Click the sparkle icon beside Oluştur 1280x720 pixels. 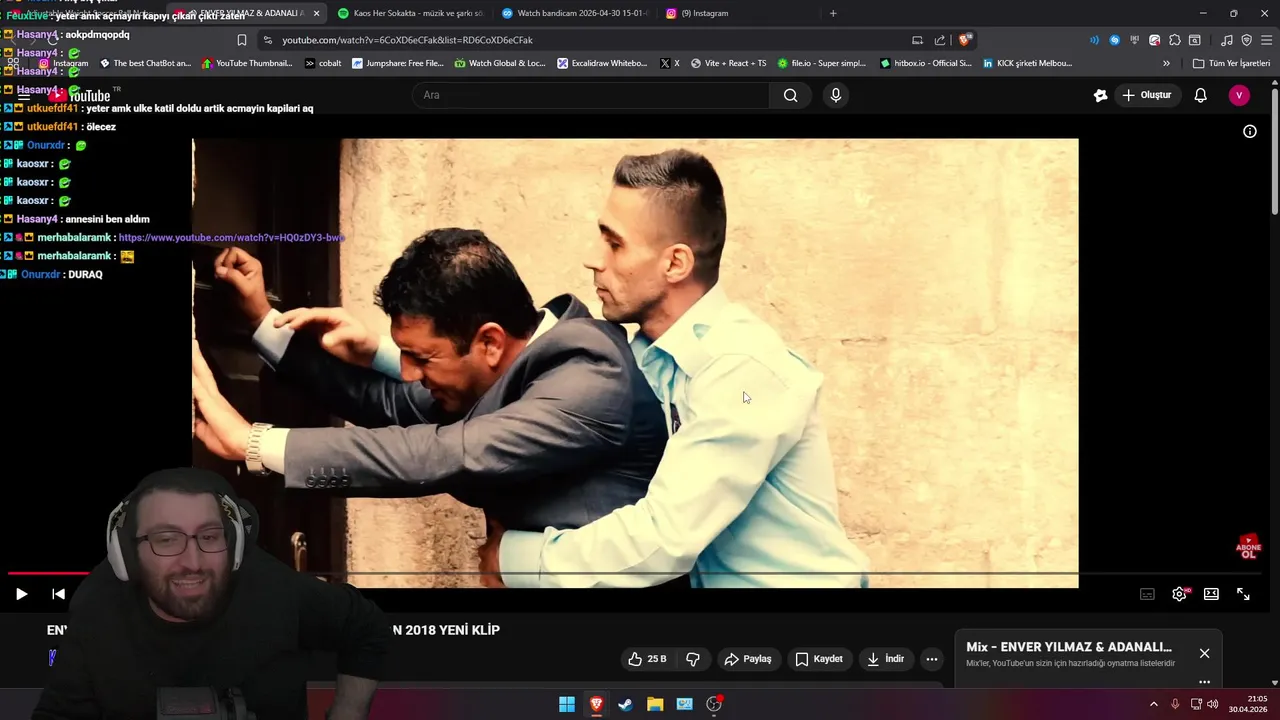tap(1100, 95)
